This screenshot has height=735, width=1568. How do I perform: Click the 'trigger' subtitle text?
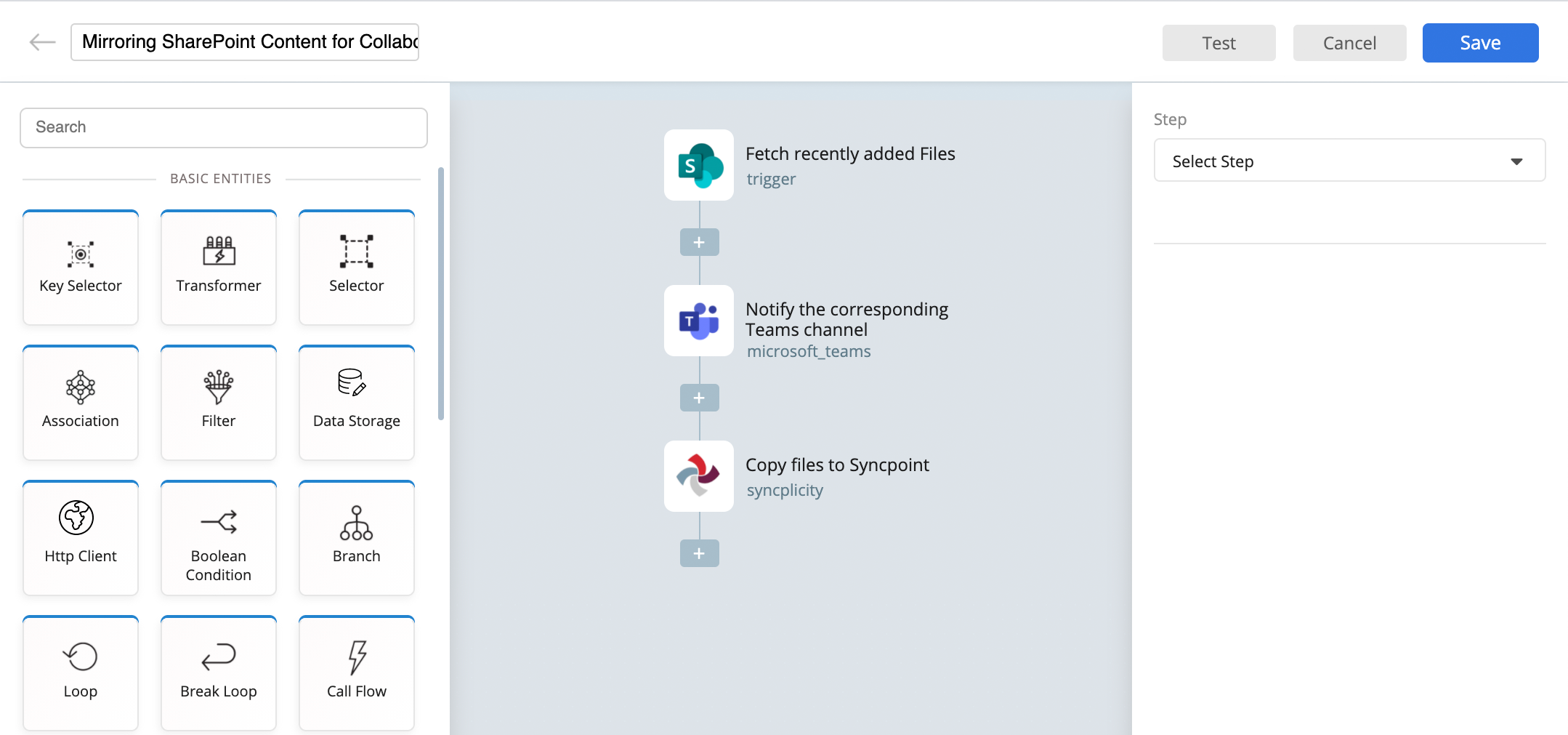point(771,180)
